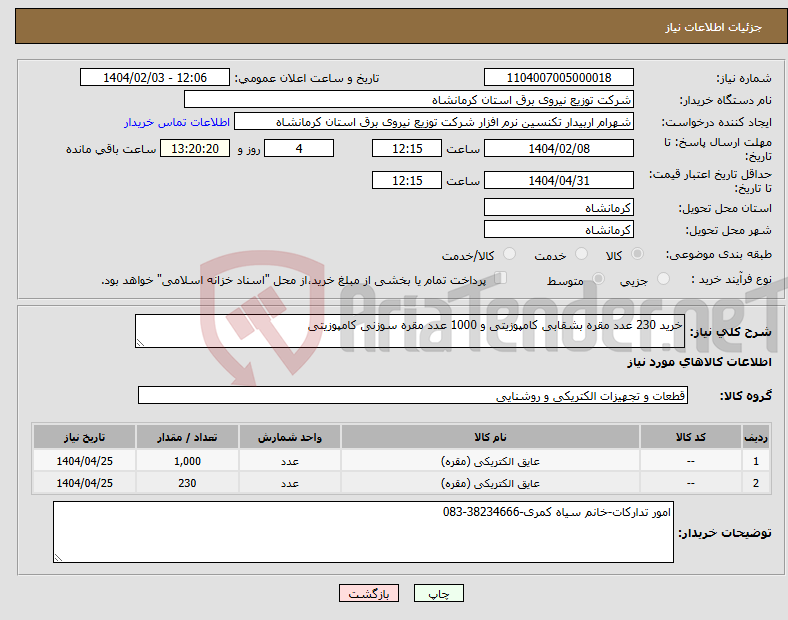Select the خدمت radio button
This screenshot has width=788, height=620.
point(581,254)
